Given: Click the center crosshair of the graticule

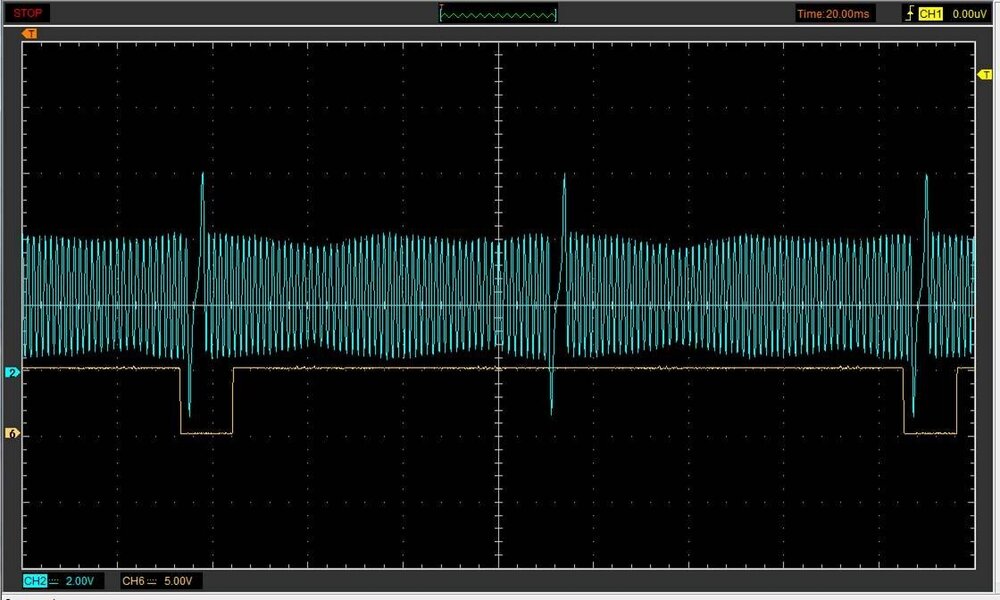Looking at the screenshot, I should tap(498, 305).
